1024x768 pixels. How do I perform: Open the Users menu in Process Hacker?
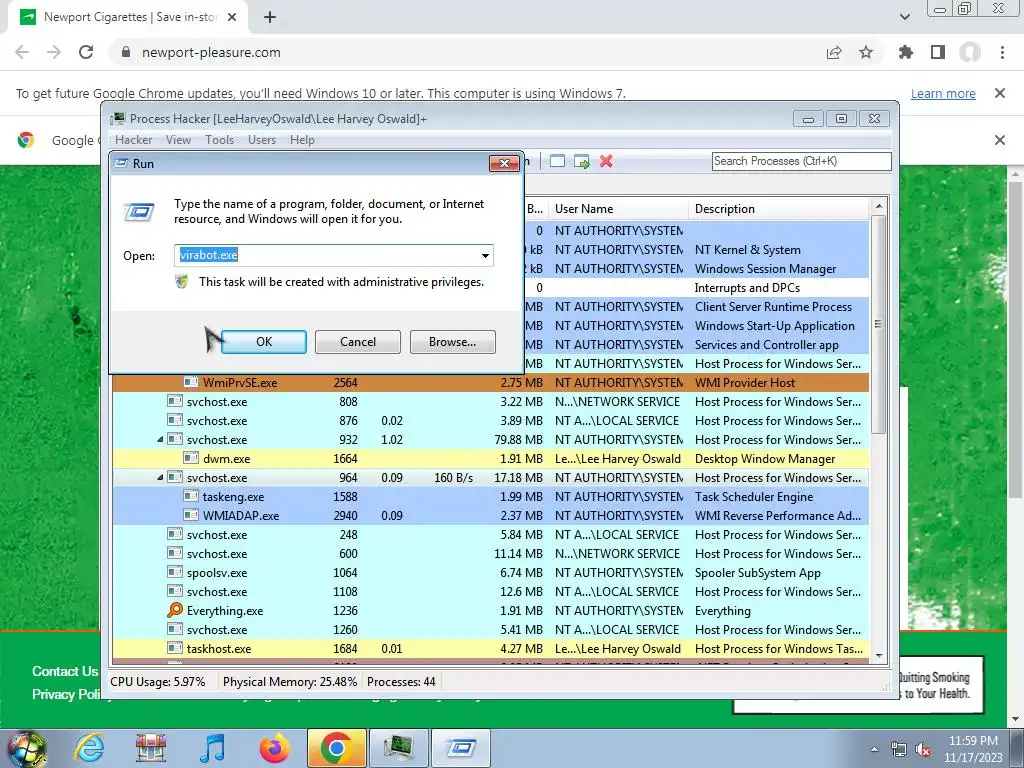click(x=262, y=140)
